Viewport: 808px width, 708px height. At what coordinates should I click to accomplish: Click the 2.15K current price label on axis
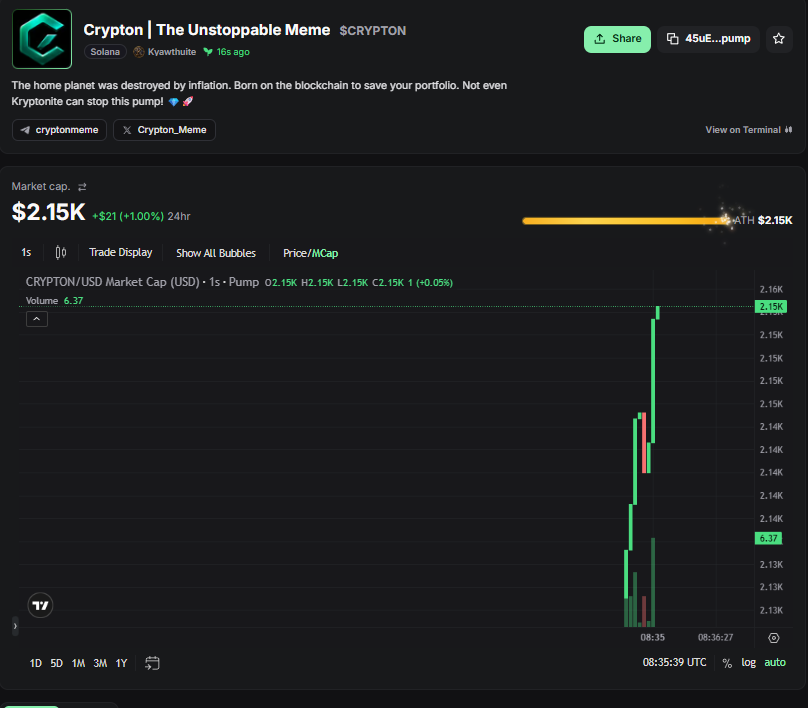pos(771,307)
